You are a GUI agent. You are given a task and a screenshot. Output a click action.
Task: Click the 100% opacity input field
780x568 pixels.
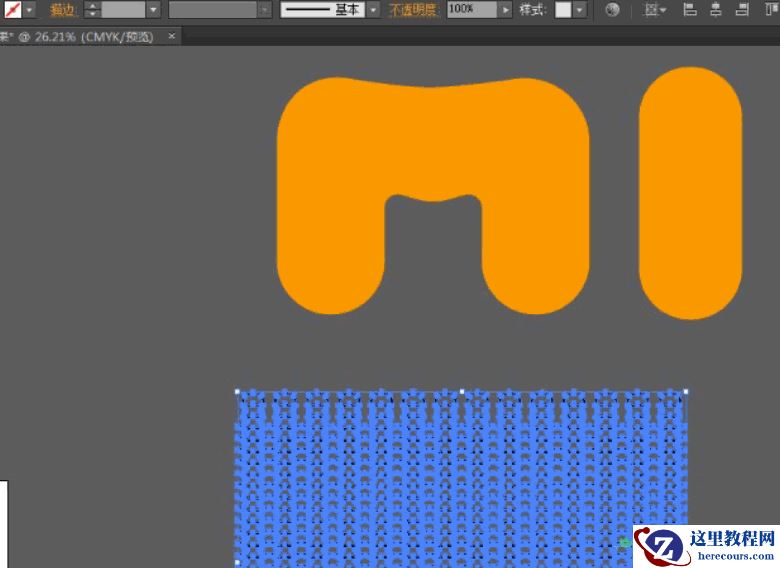(x=472, y=10)
